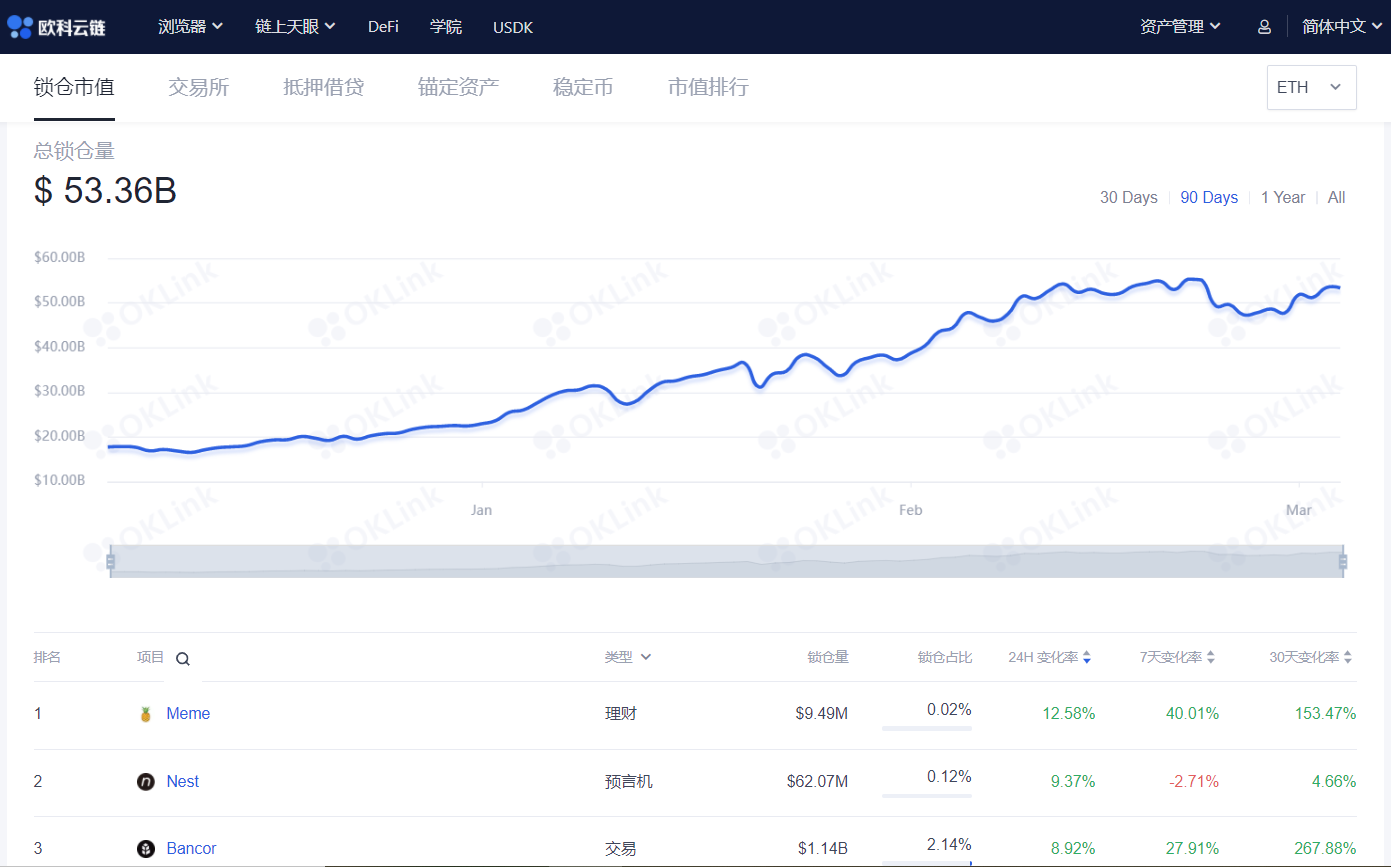Click the Bancor project icon
This screenshot has height=867, width=1391.
coord(146,849)
